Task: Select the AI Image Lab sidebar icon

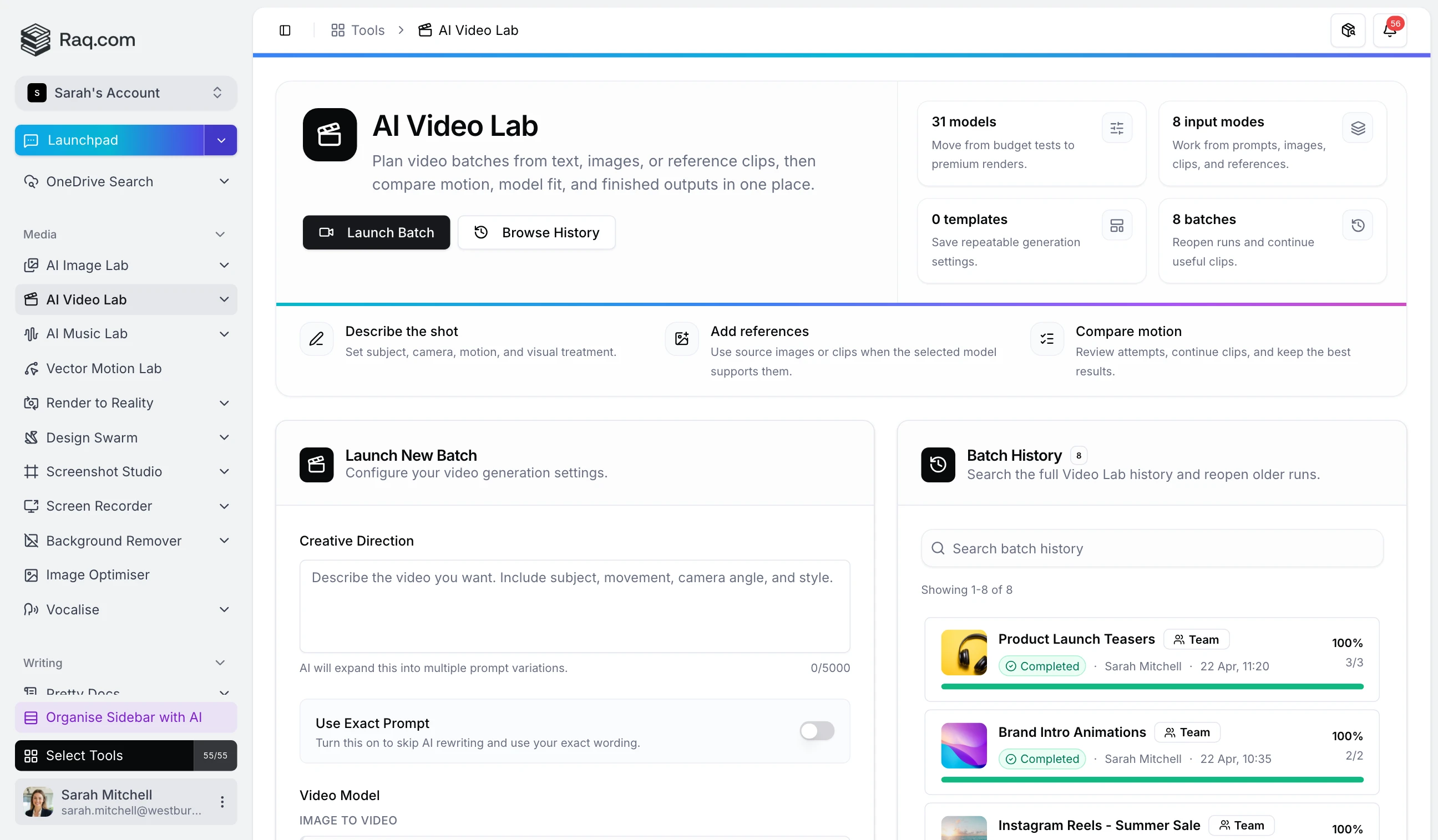Action: point(32,265)
